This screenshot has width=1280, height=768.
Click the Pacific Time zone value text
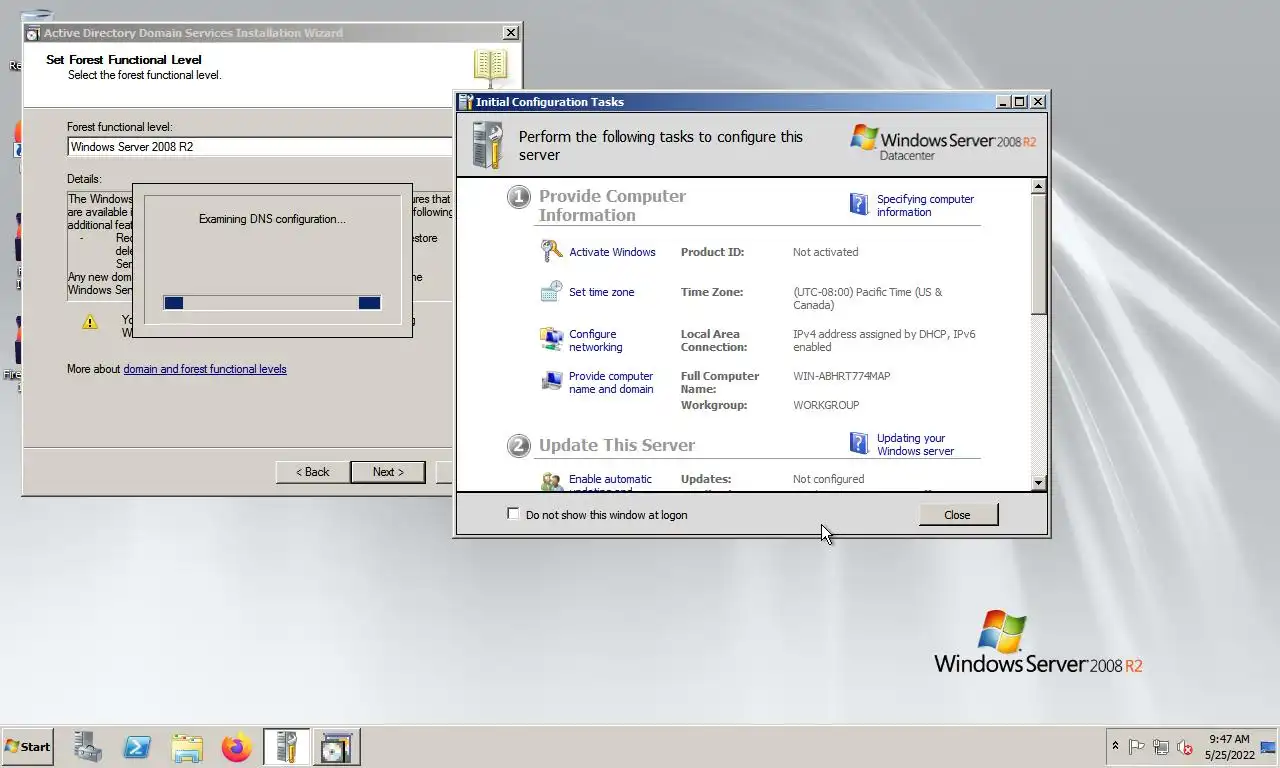point(867,299)
